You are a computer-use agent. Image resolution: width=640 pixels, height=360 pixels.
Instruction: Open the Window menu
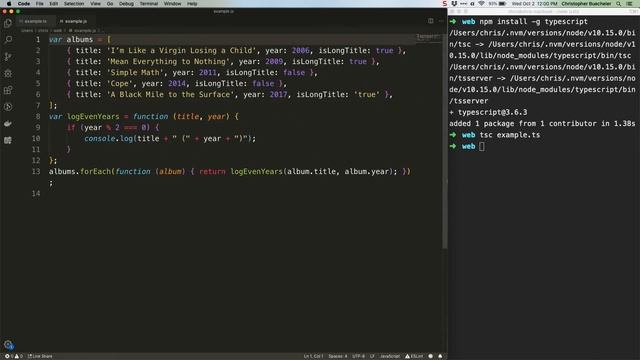pos(173,4)
